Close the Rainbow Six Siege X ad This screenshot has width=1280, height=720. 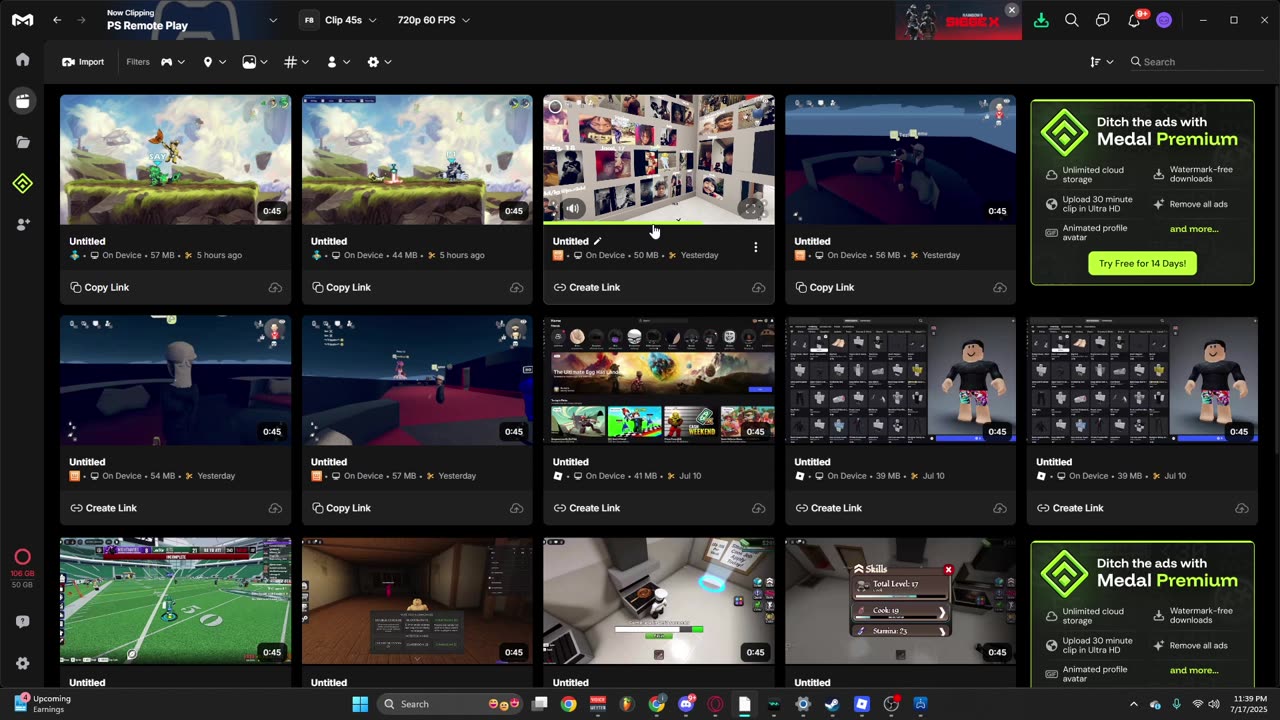tap(1011, 10)
